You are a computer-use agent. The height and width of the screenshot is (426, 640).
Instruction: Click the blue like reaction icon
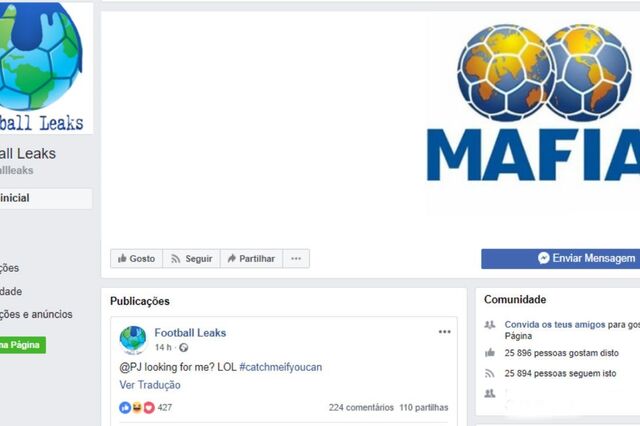(x=125, y=407)
